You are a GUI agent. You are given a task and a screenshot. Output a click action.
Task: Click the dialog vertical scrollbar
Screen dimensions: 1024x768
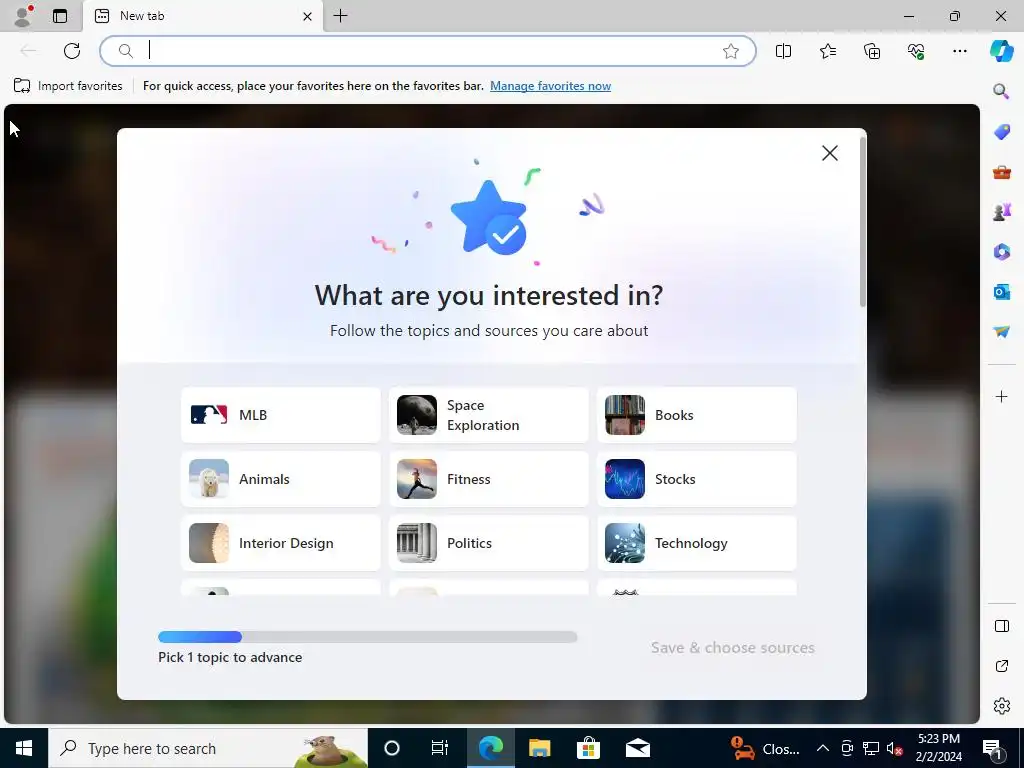point(863,222)
